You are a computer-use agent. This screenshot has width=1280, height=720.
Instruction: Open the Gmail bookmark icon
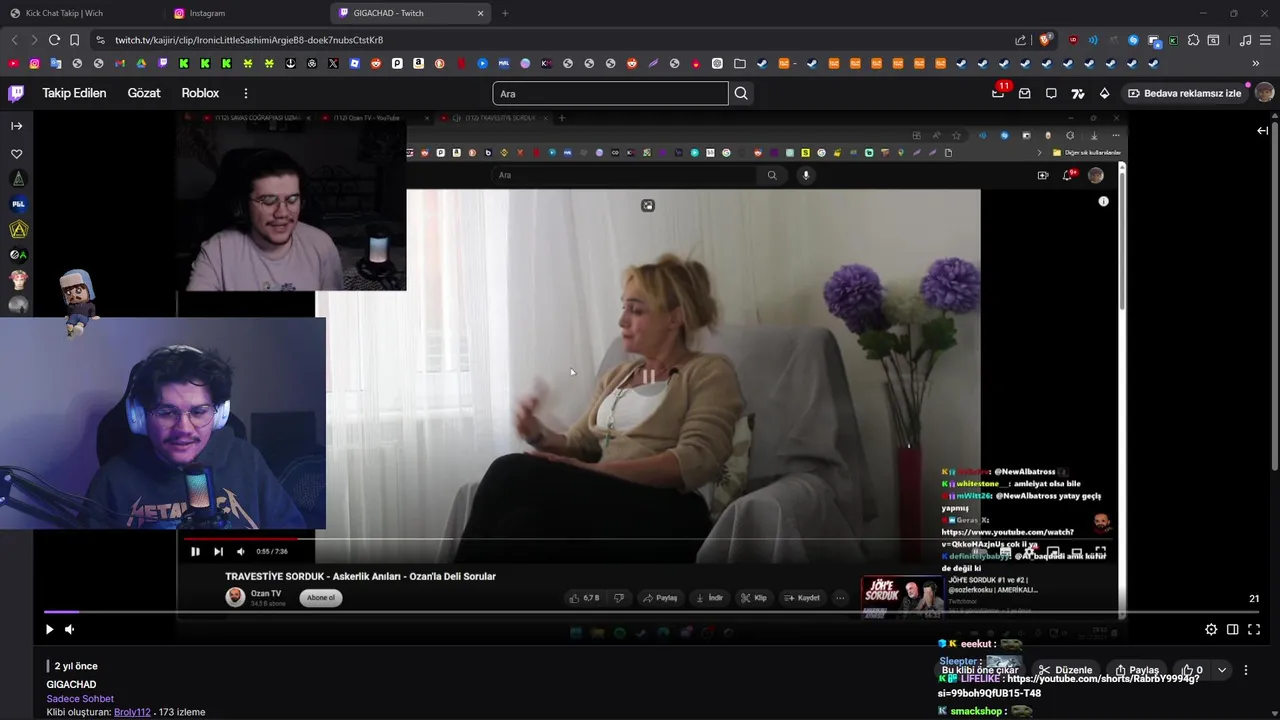119,63
